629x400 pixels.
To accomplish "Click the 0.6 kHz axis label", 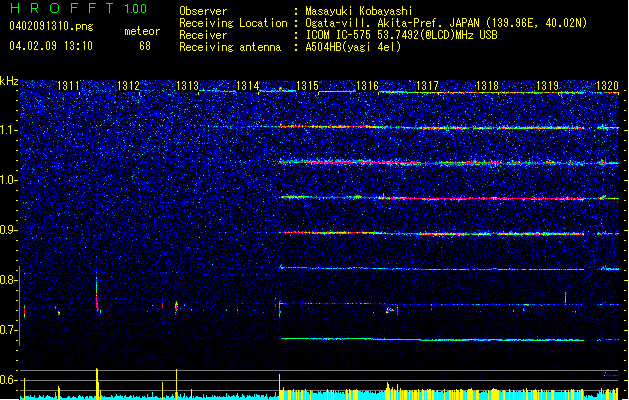I will coord(7,380).
